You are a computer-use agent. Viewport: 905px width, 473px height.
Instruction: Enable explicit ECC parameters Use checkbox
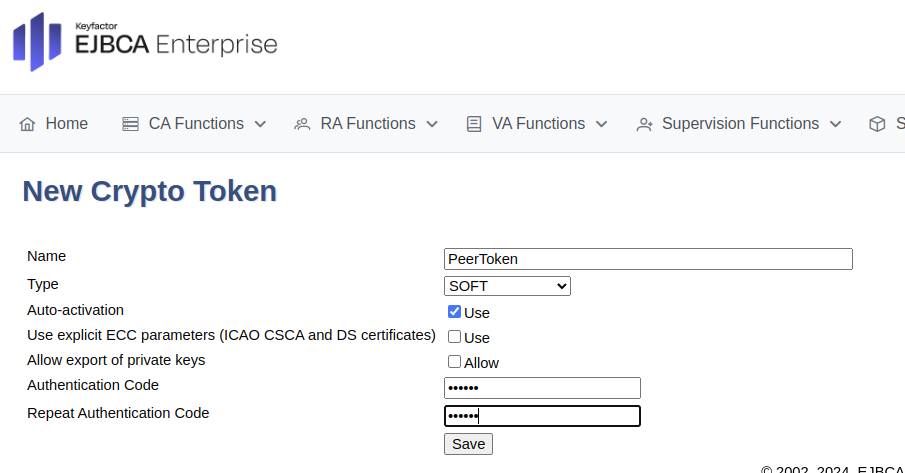[454, 337]
